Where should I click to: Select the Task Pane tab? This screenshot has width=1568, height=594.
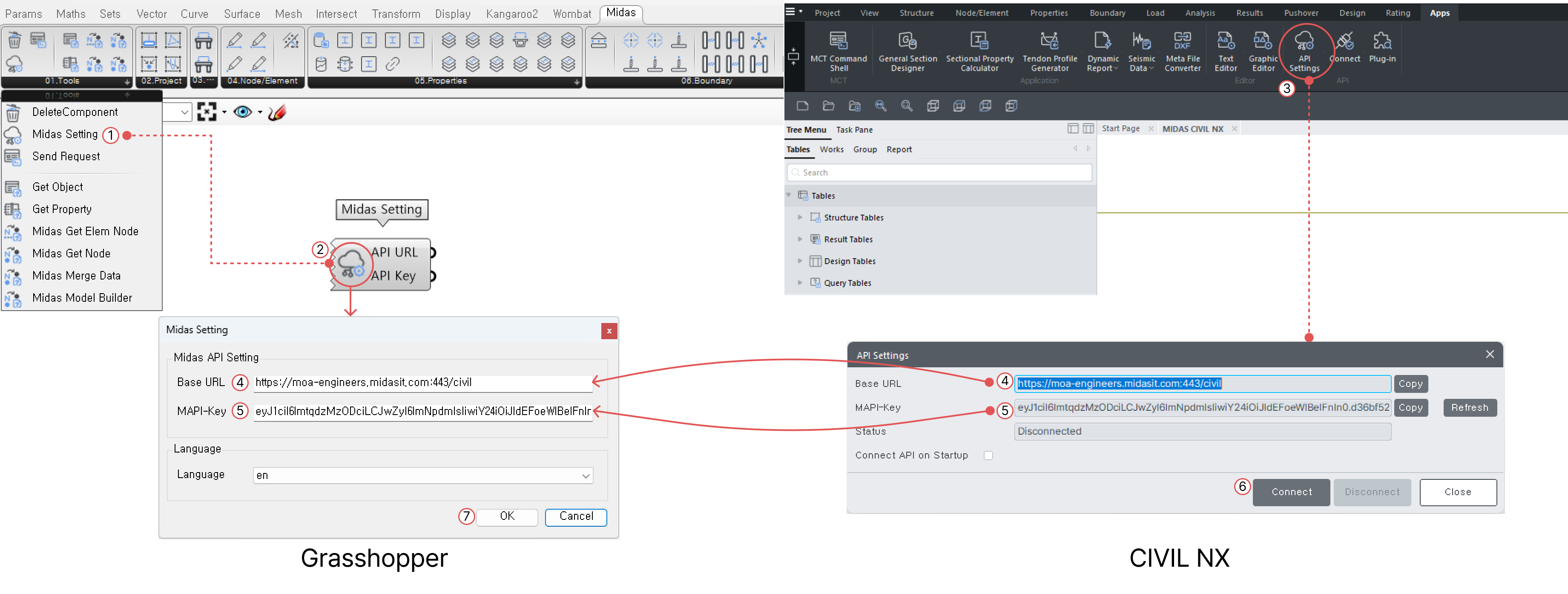(854, 130)
